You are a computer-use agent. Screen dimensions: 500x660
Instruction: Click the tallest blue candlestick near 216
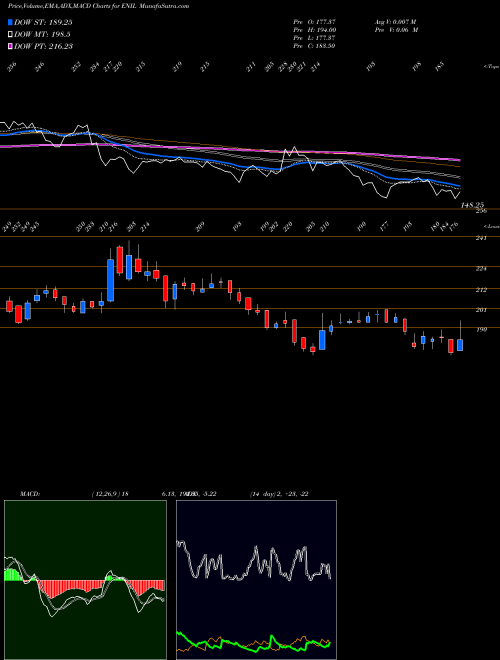coord(111,280)
